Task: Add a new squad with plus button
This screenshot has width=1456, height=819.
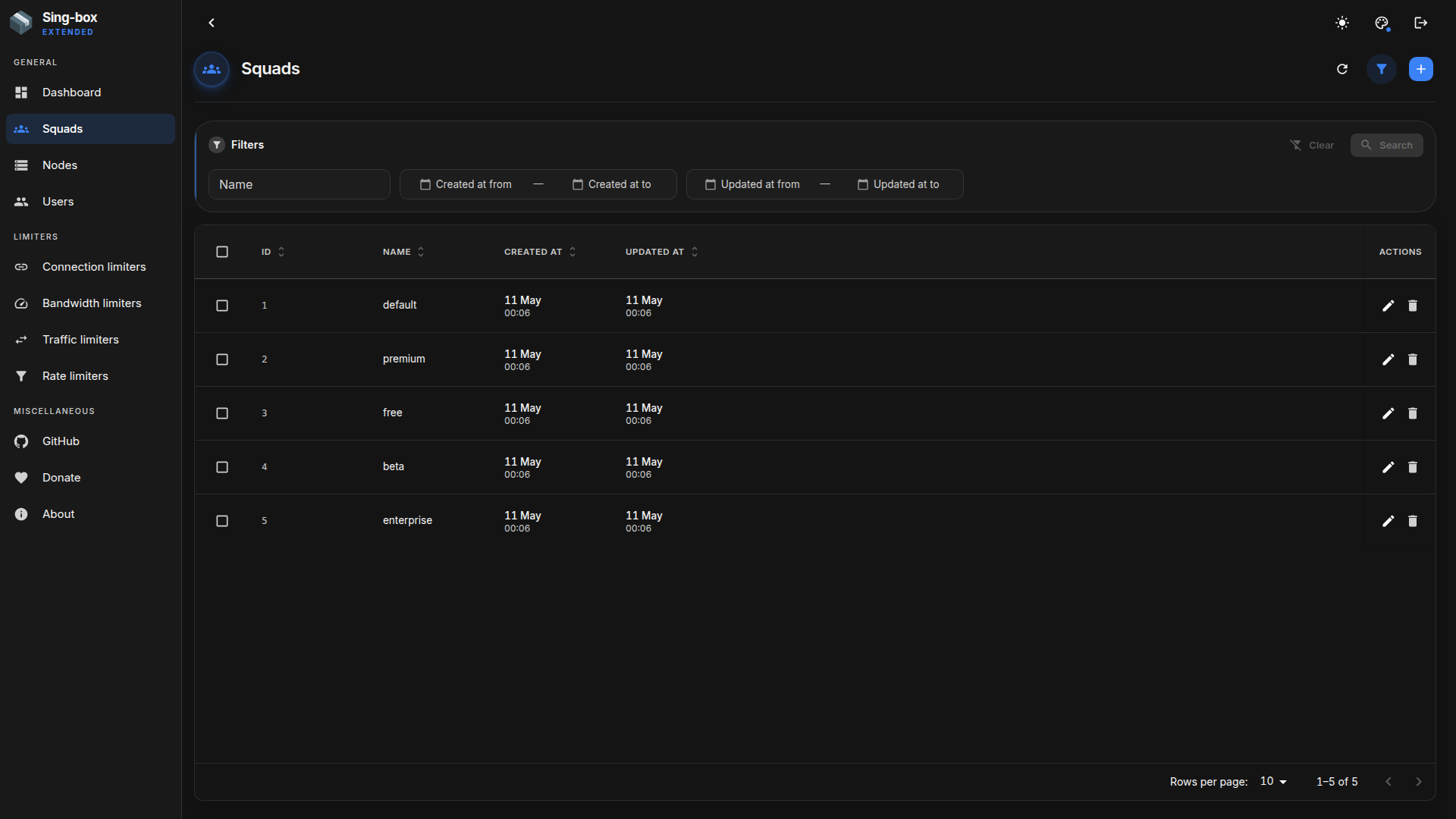Action: coord(1421,69)
